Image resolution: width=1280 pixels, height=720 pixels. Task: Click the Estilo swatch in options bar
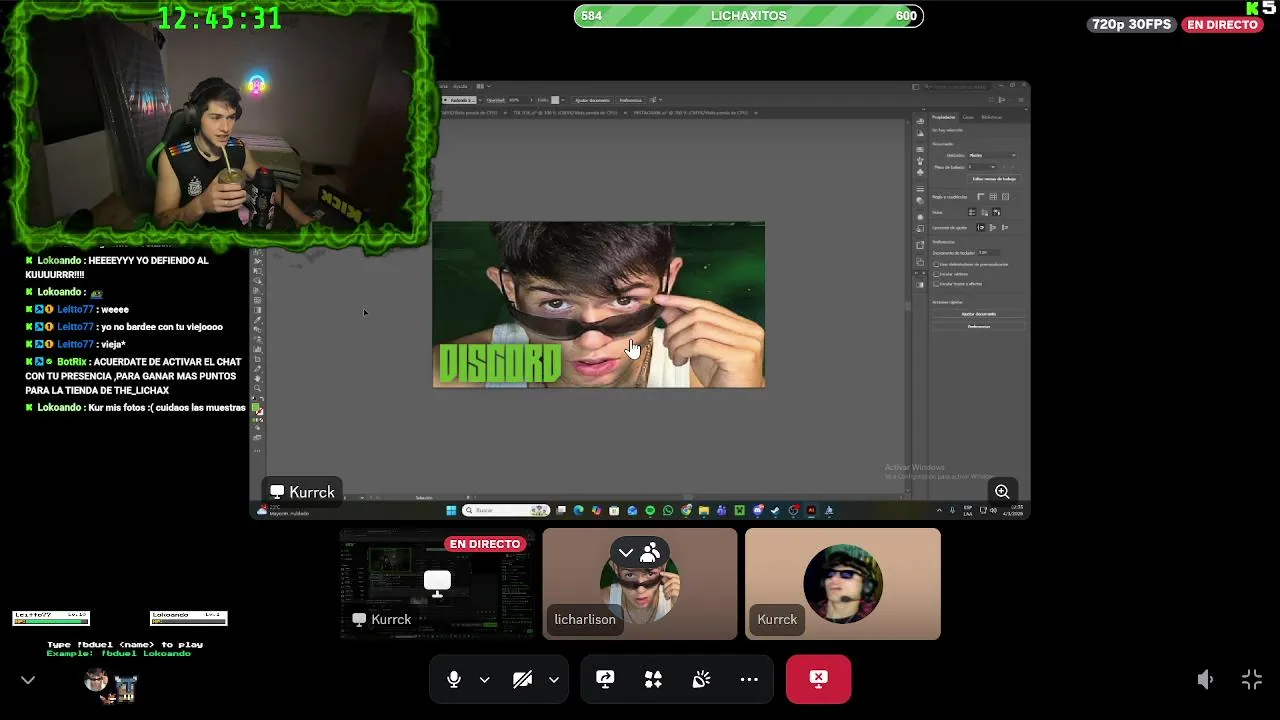[x=555, y=100]
